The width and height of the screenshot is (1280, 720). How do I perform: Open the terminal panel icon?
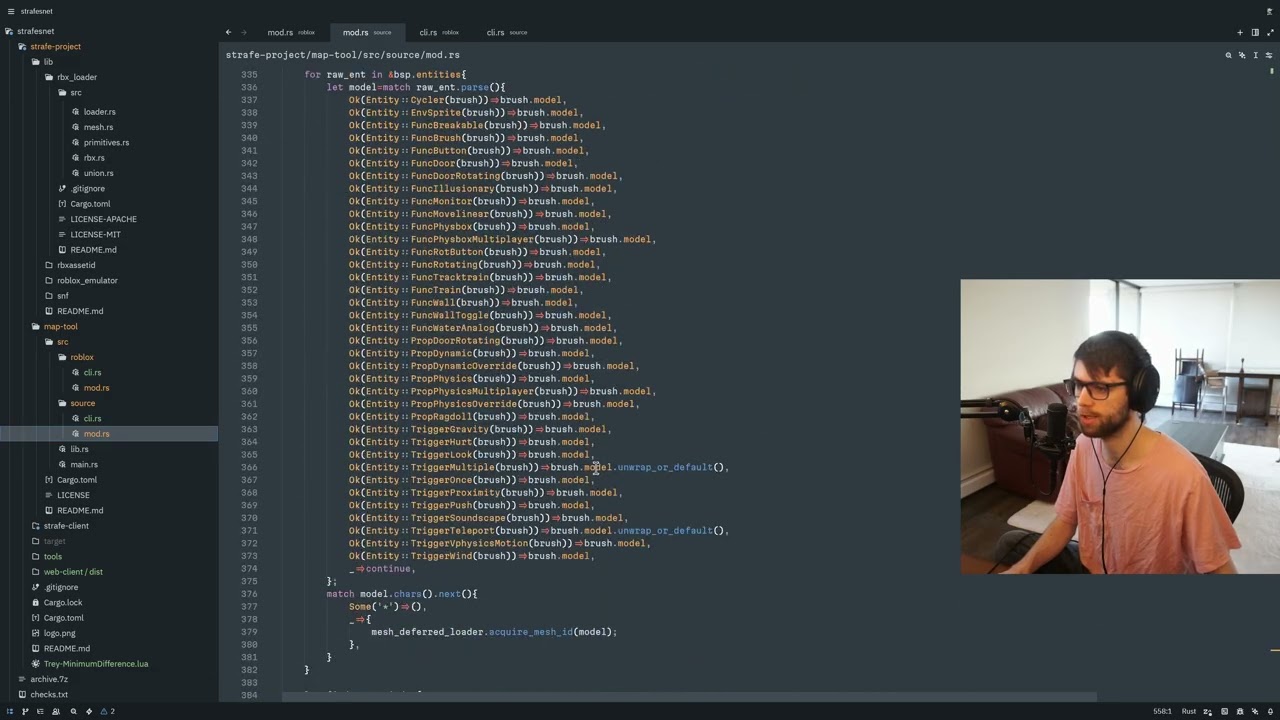click(1224, 711)
